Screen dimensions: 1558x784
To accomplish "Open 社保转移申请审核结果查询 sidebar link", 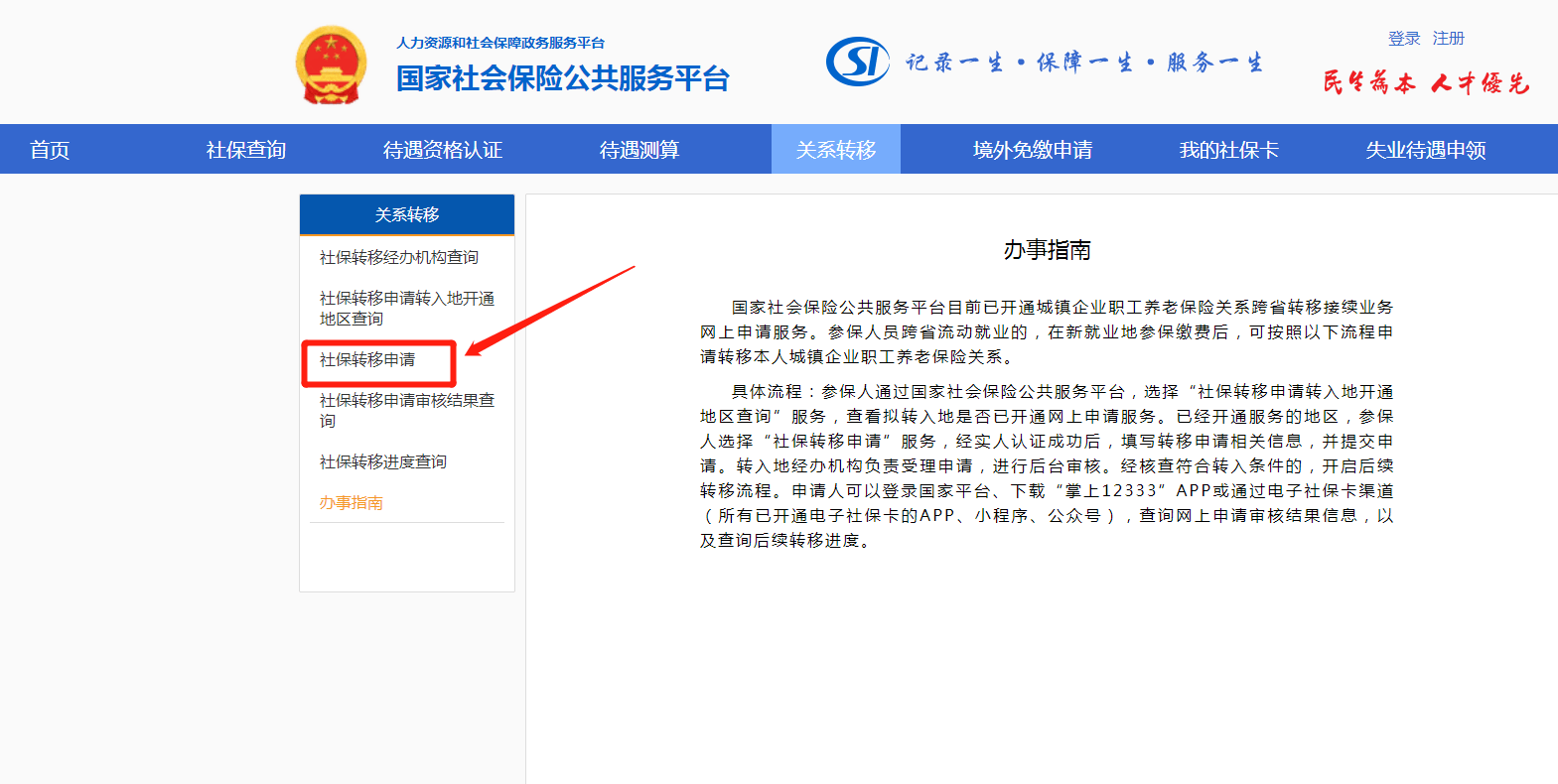I will [x=406, y=410].
